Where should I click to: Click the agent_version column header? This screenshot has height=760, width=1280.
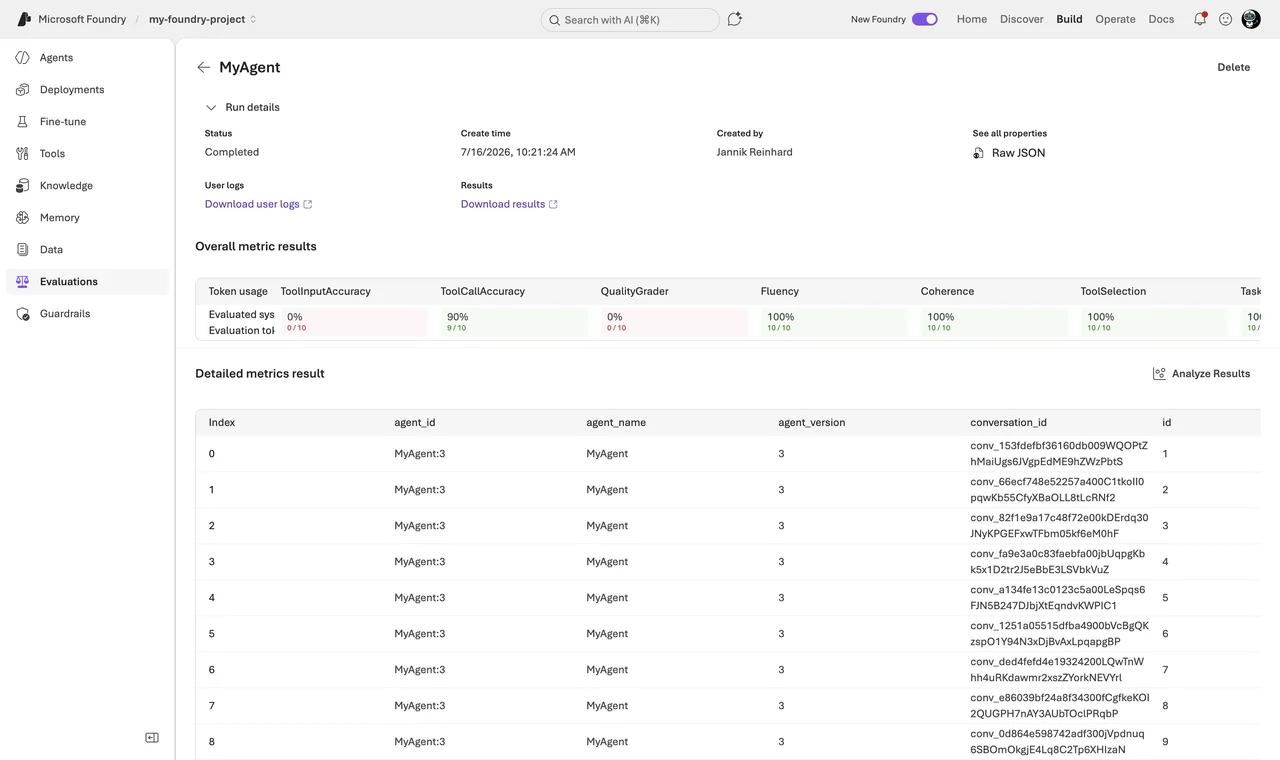click(x=812, y=423)
